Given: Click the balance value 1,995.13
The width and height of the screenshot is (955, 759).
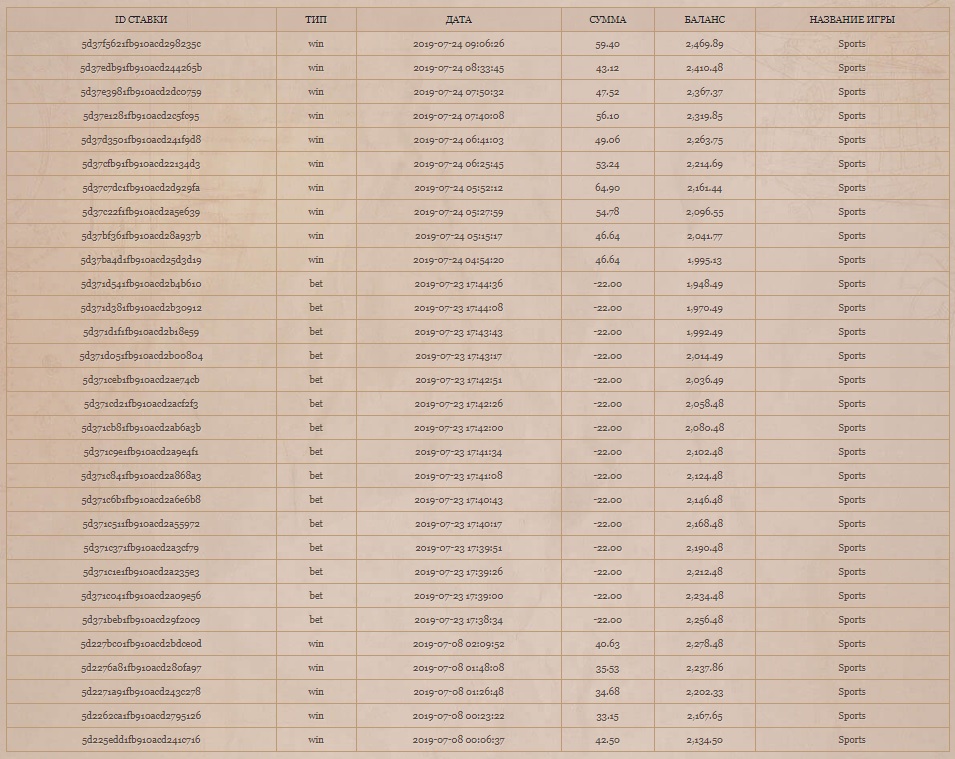Looking at the screenshot, I should (705, 259).
